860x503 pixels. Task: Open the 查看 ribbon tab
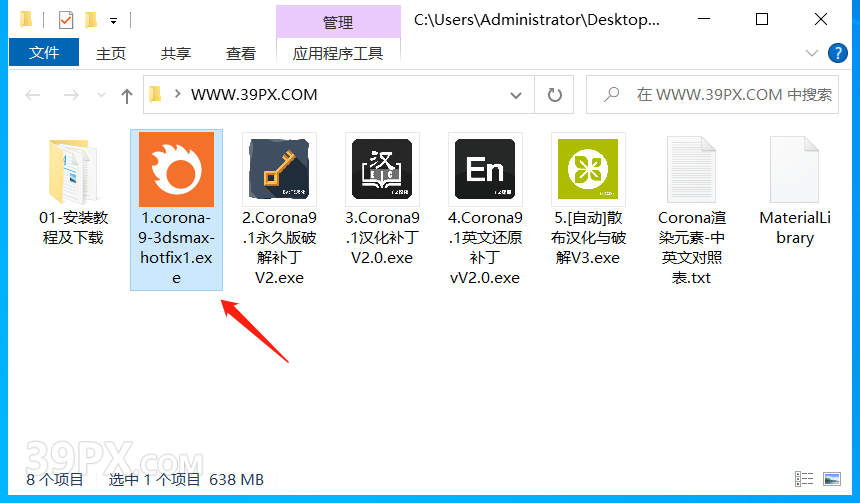coord(240,53)
